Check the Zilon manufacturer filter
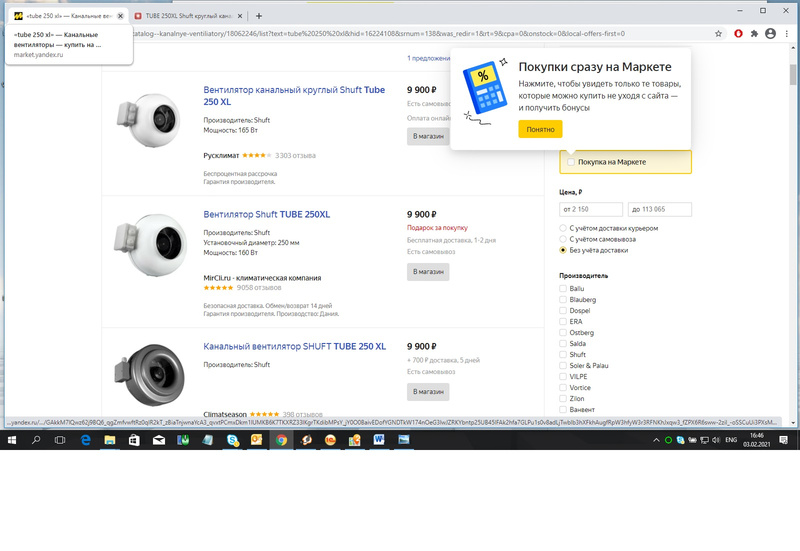 (563, 398)
